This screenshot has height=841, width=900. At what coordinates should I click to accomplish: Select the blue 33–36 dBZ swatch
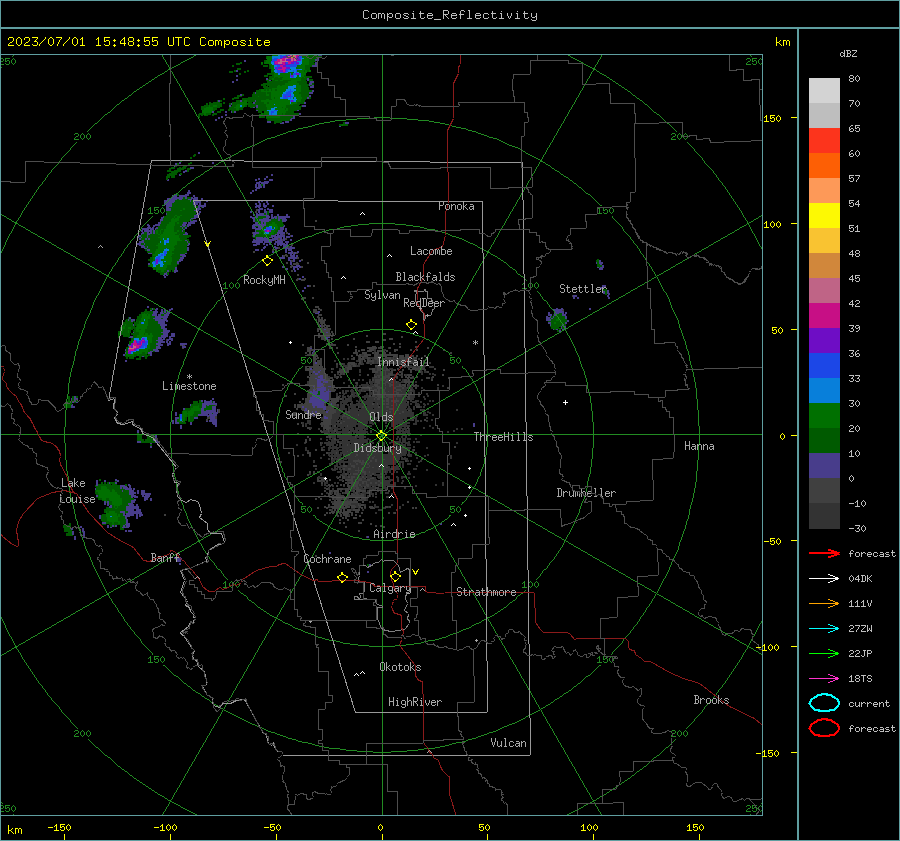[824, 366]
